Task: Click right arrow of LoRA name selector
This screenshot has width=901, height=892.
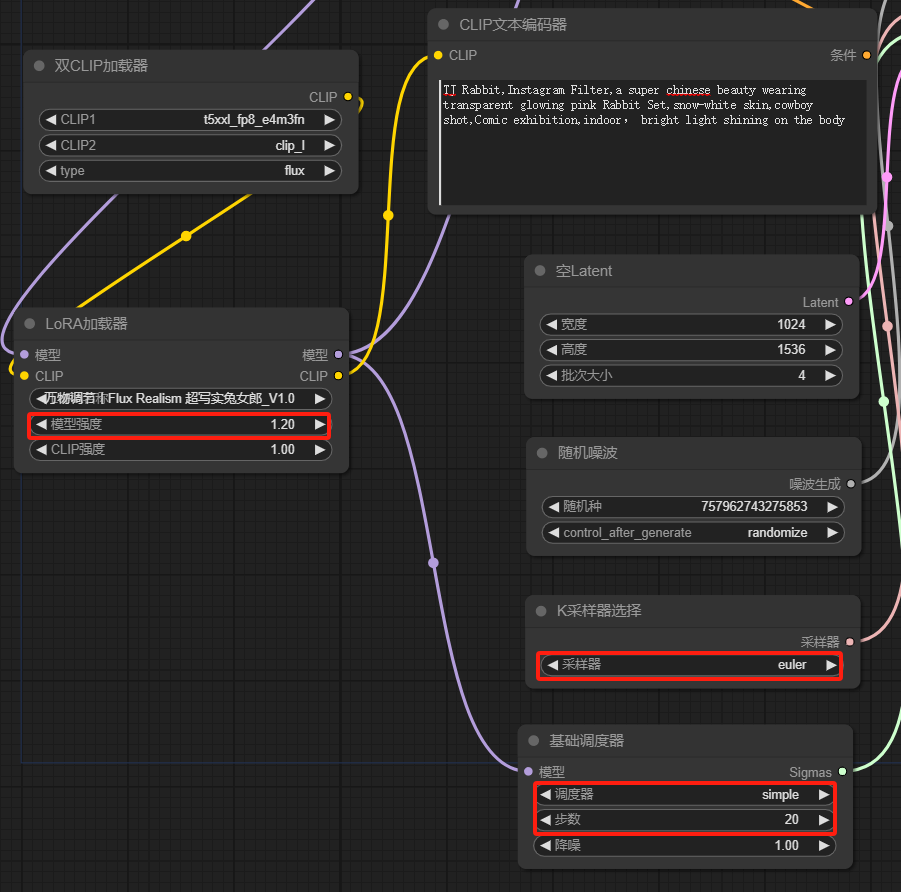Action: pos(319,398)
